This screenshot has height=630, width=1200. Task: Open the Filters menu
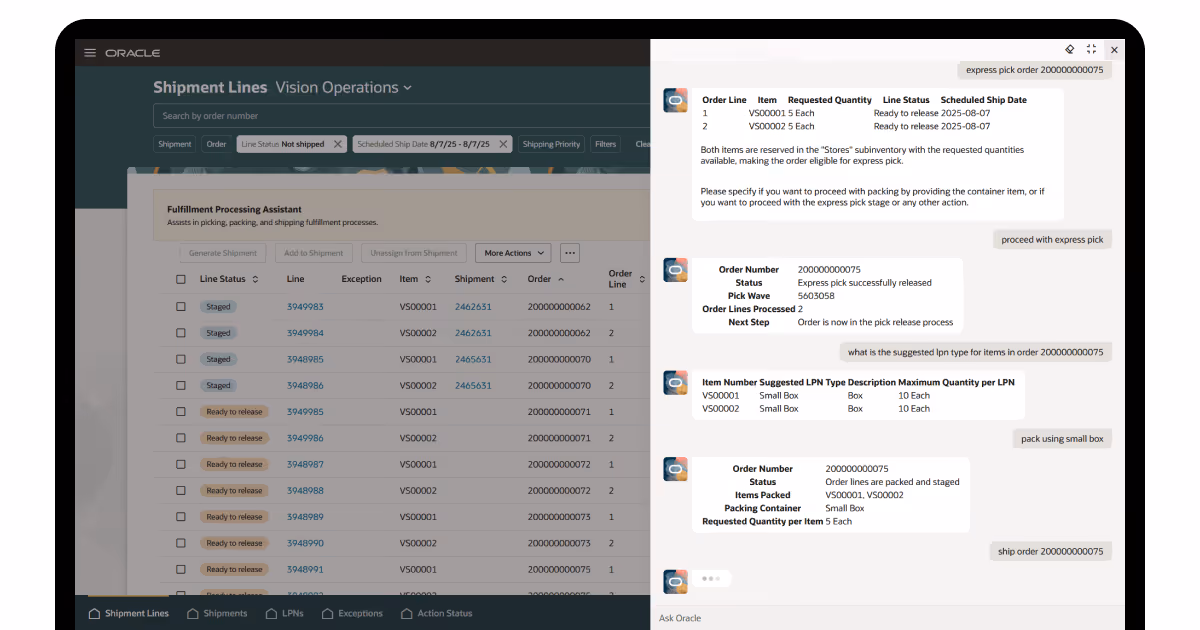[x=605, y=143]
